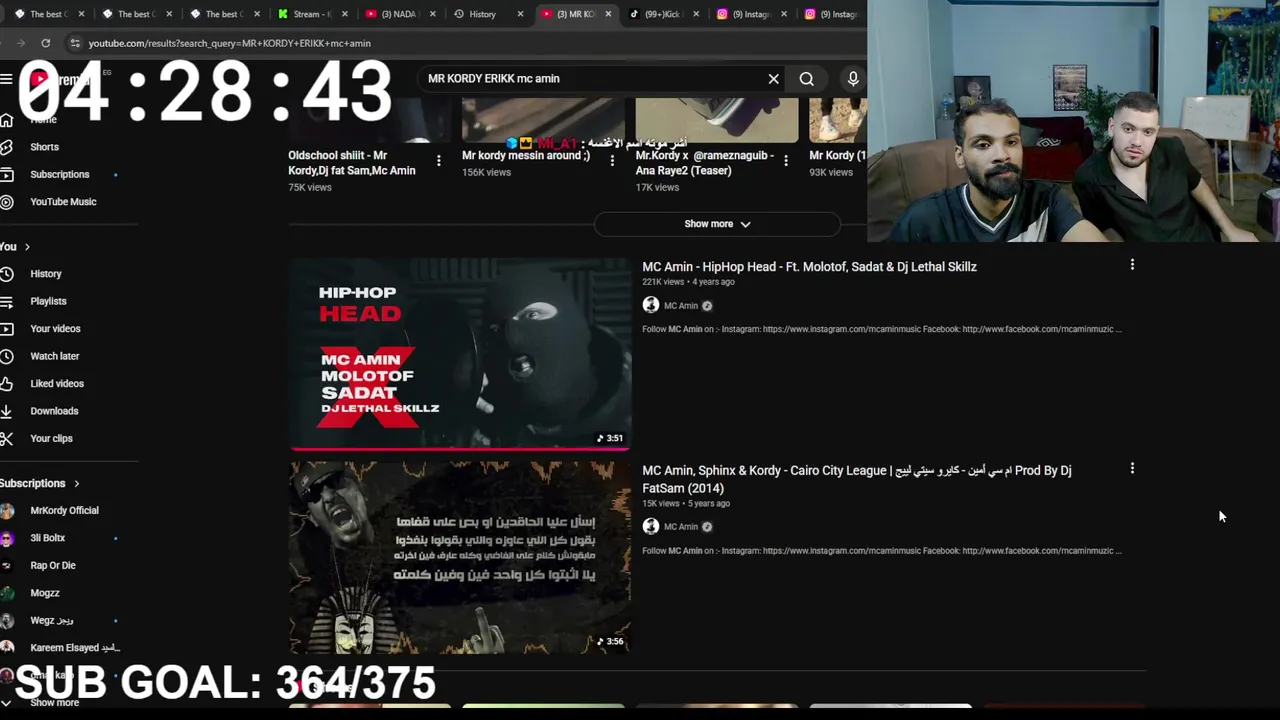
Task: Reload the page with the refresh icon
Action: pos(46,43)
